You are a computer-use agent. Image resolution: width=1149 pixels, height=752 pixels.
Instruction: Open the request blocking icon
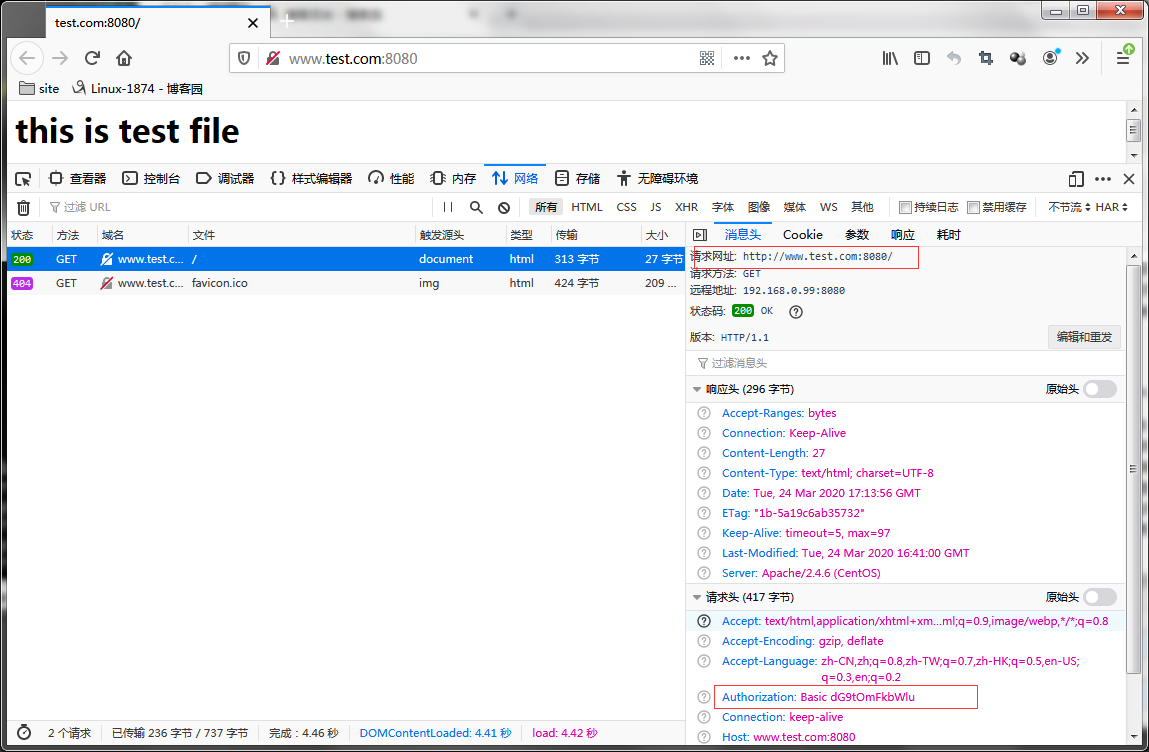(504, 207)
